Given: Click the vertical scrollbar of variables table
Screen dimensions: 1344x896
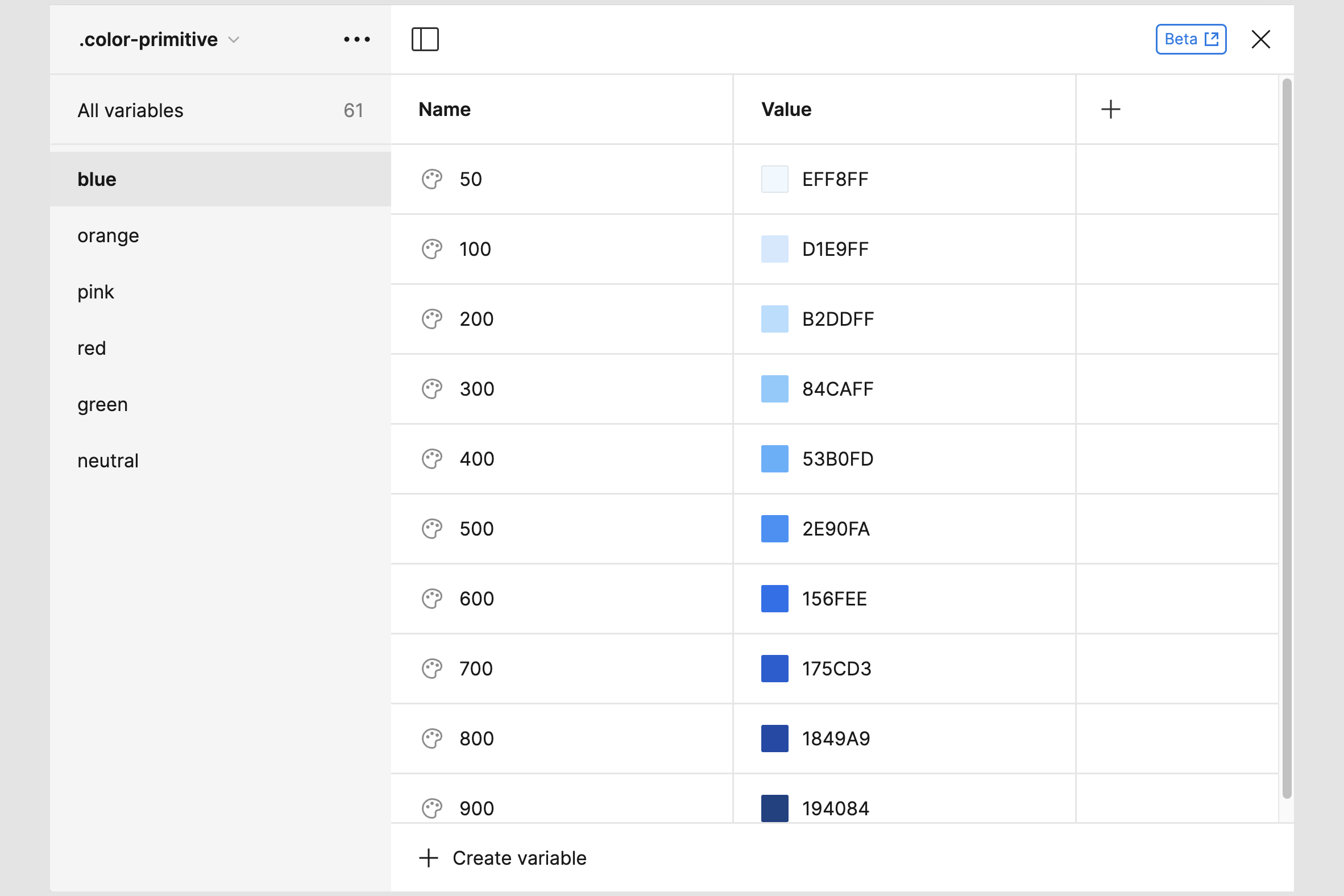Looking at the screenshot, I should point(1287,438).
